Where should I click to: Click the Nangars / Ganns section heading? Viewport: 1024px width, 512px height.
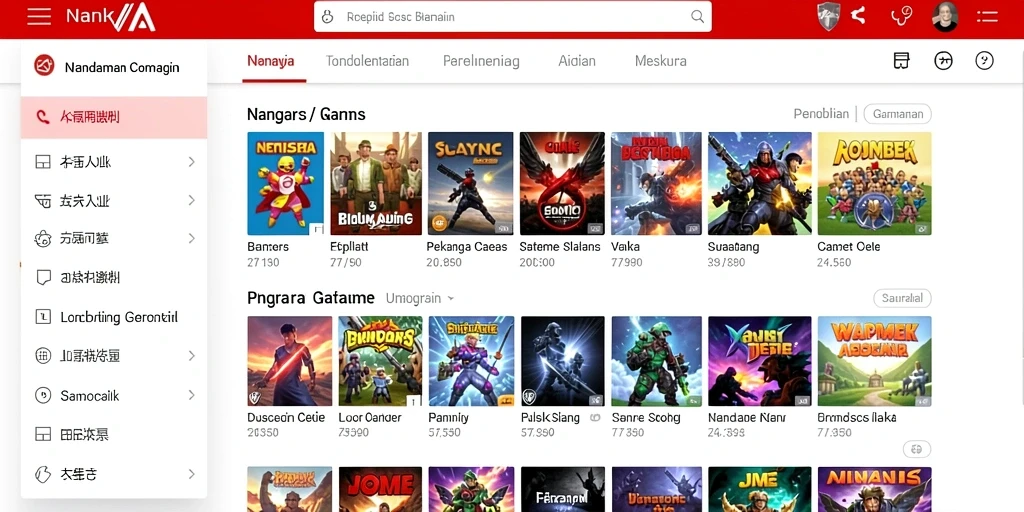click(306, 114)
